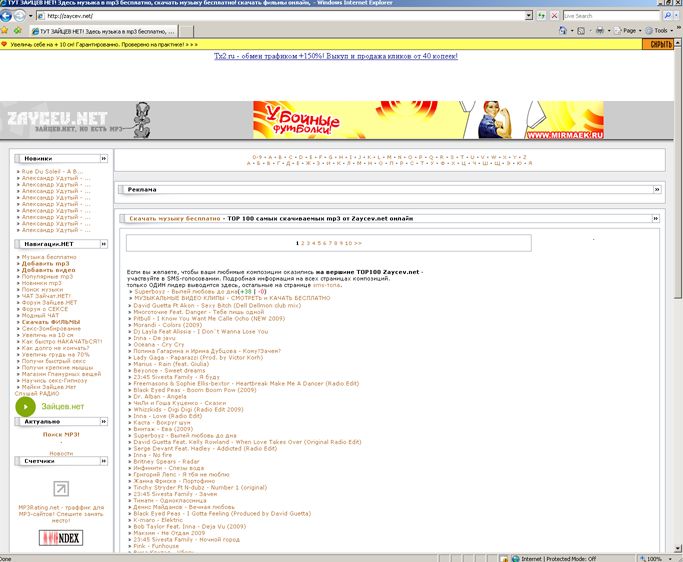Expand the address bar history dropdown

[x=529, y=16]
